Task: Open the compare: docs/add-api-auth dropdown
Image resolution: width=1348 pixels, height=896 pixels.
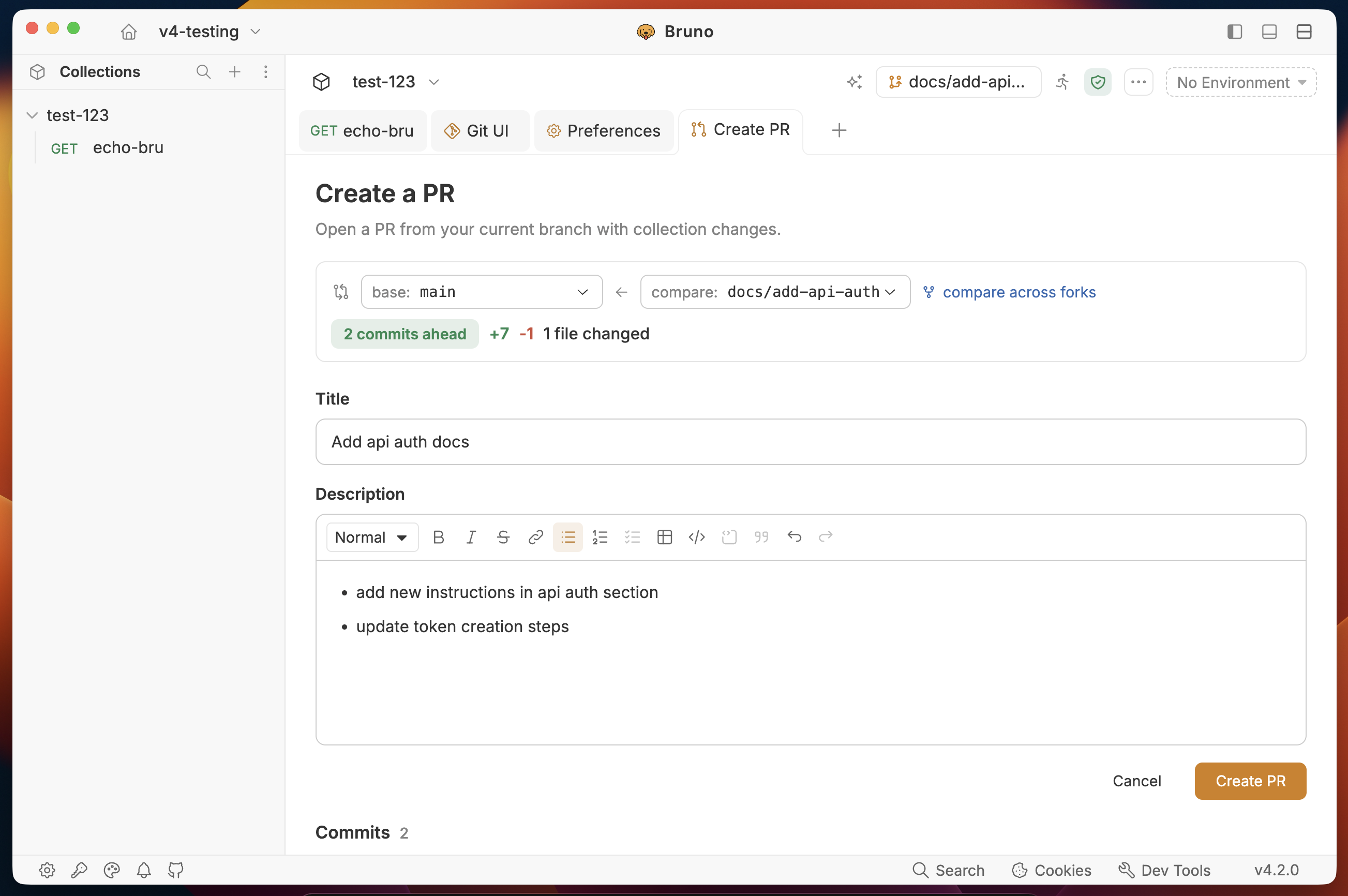Action: pos(775,292)
